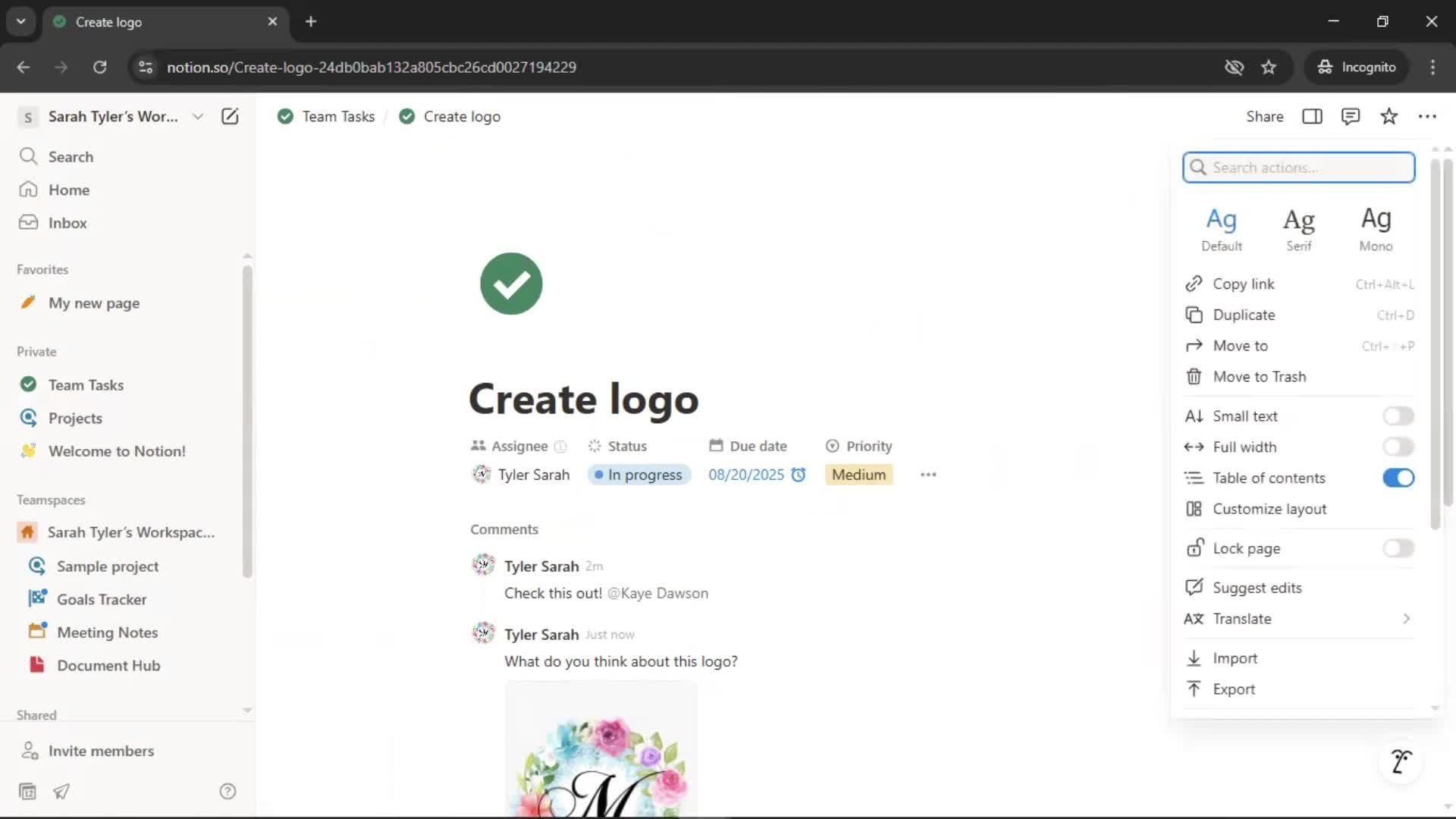Image resolution: width=1456 pixels, height=819 pixels.
Task: Expand the workspace switcher chevron
Action: click(x=198, y=116)
